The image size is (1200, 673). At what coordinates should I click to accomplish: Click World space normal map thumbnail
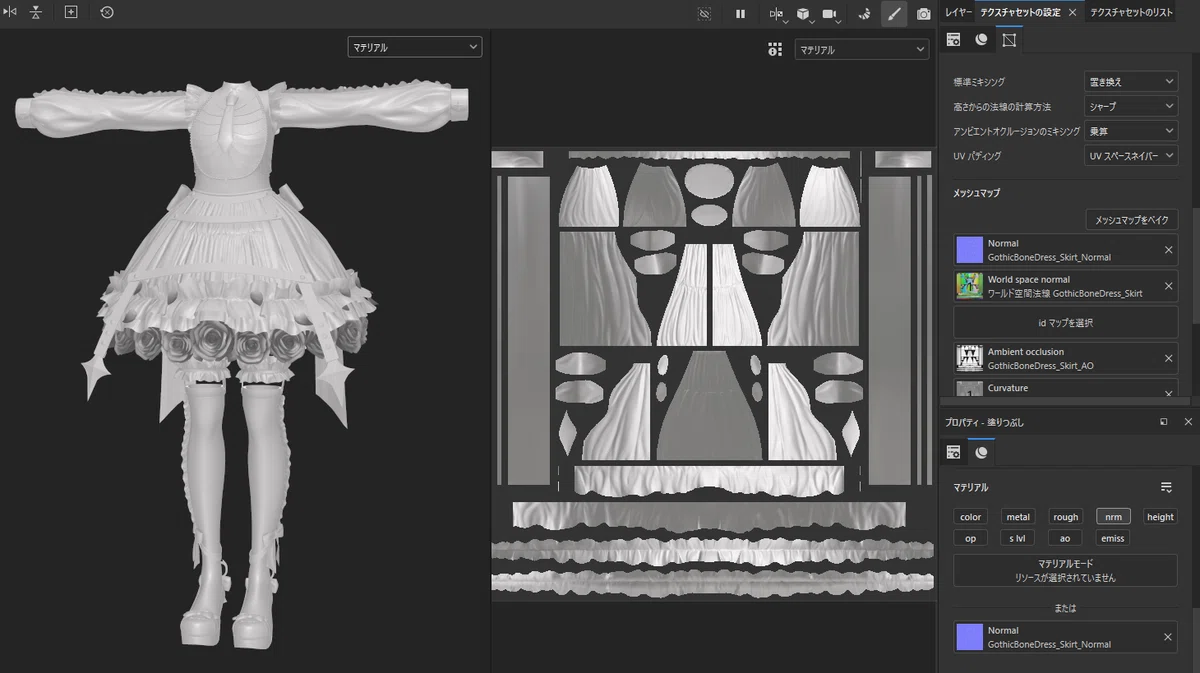tap(970, 286)
